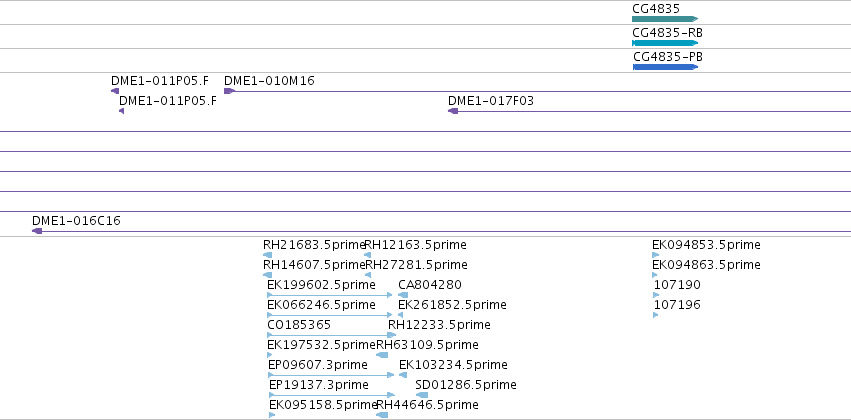Viewport: 851px width, 420px height.
Task: Select the EK103234.5prime EST label
Action: click(453, 365)
